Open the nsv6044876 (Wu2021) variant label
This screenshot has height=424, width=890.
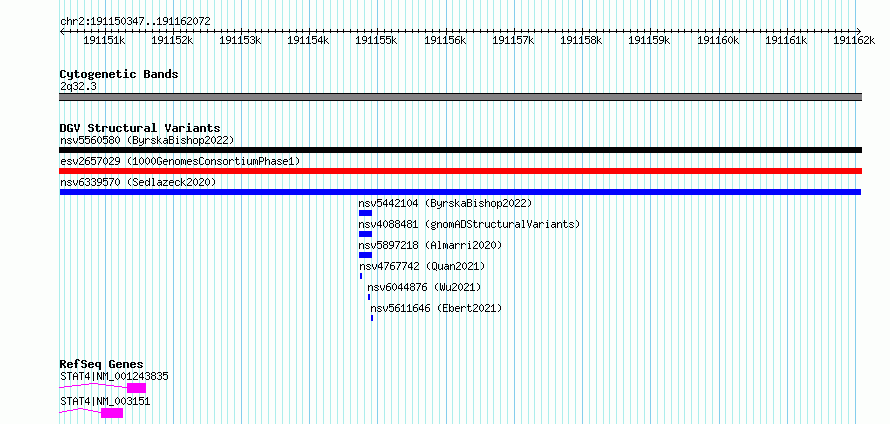[x=424, y=287]
